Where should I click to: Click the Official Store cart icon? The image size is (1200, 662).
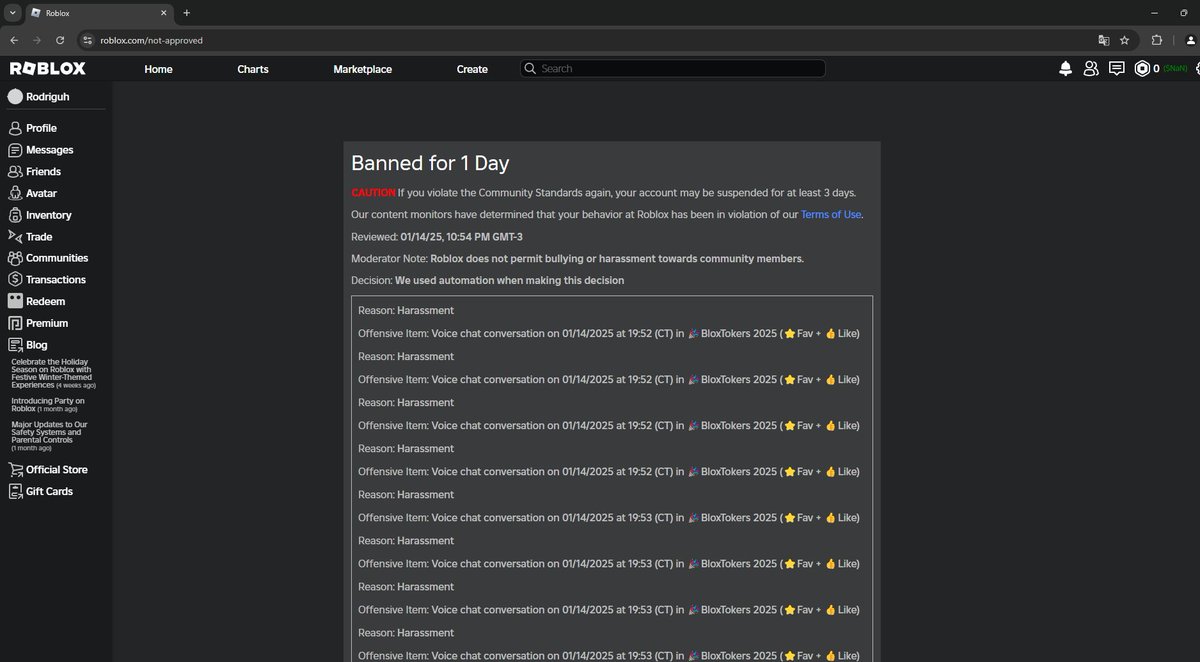click(15, 470)
